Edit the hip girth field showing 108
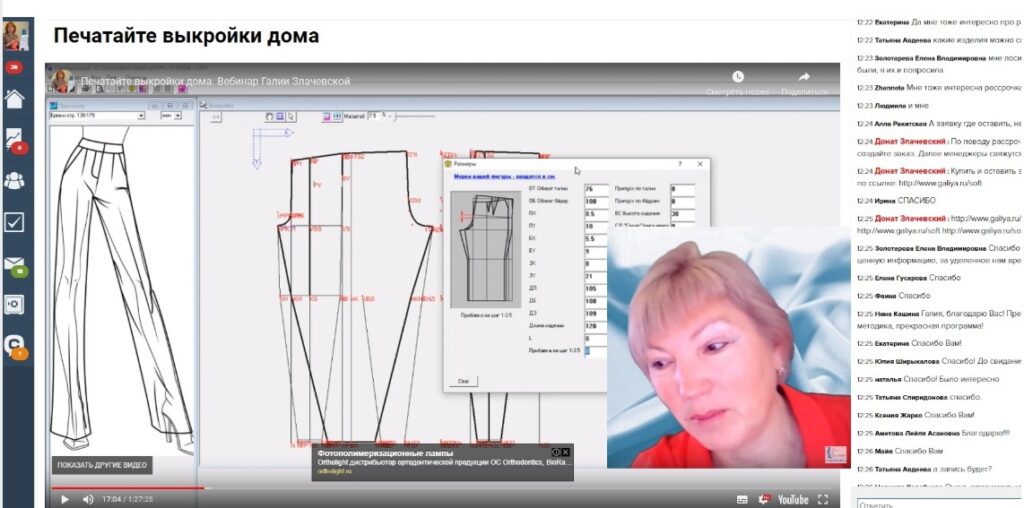1024x508 pixels. 596,202
